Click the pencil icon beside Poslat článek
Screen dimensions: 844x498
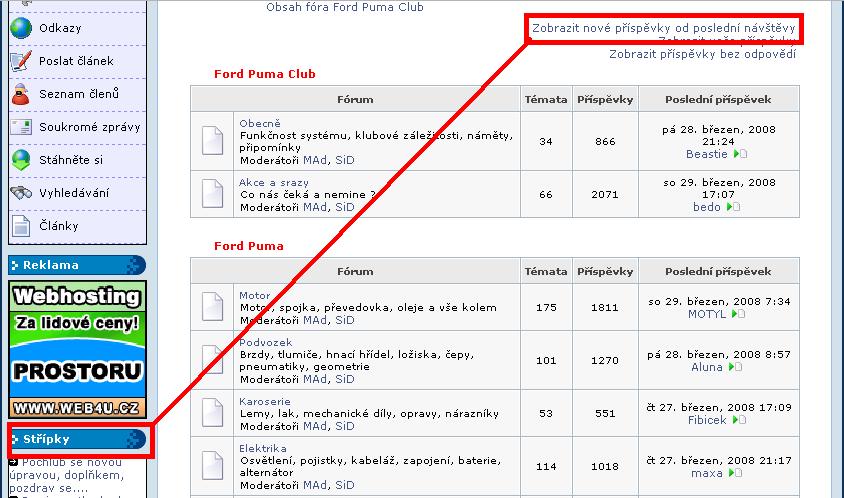click(21, 61)
